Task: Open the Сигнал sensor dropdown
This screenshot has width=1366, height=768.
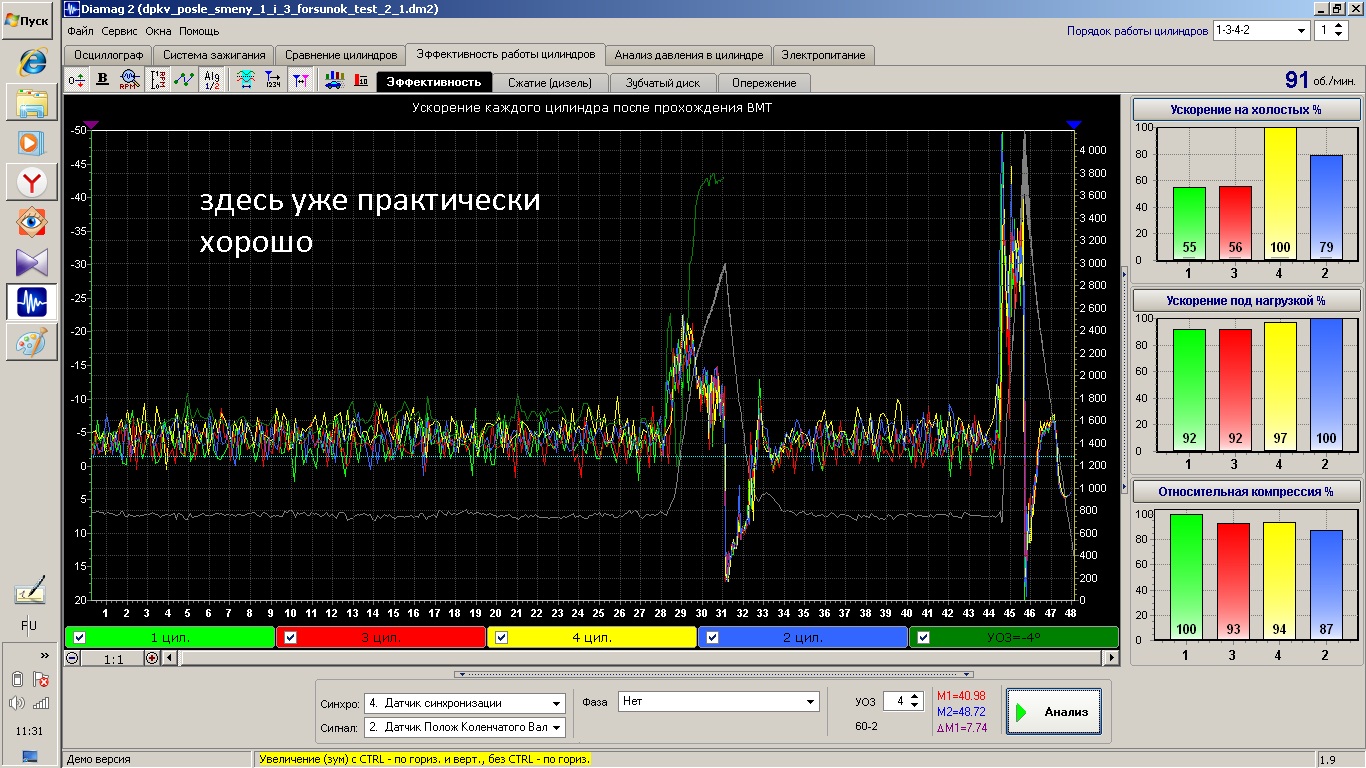Action: coord(464,728)
